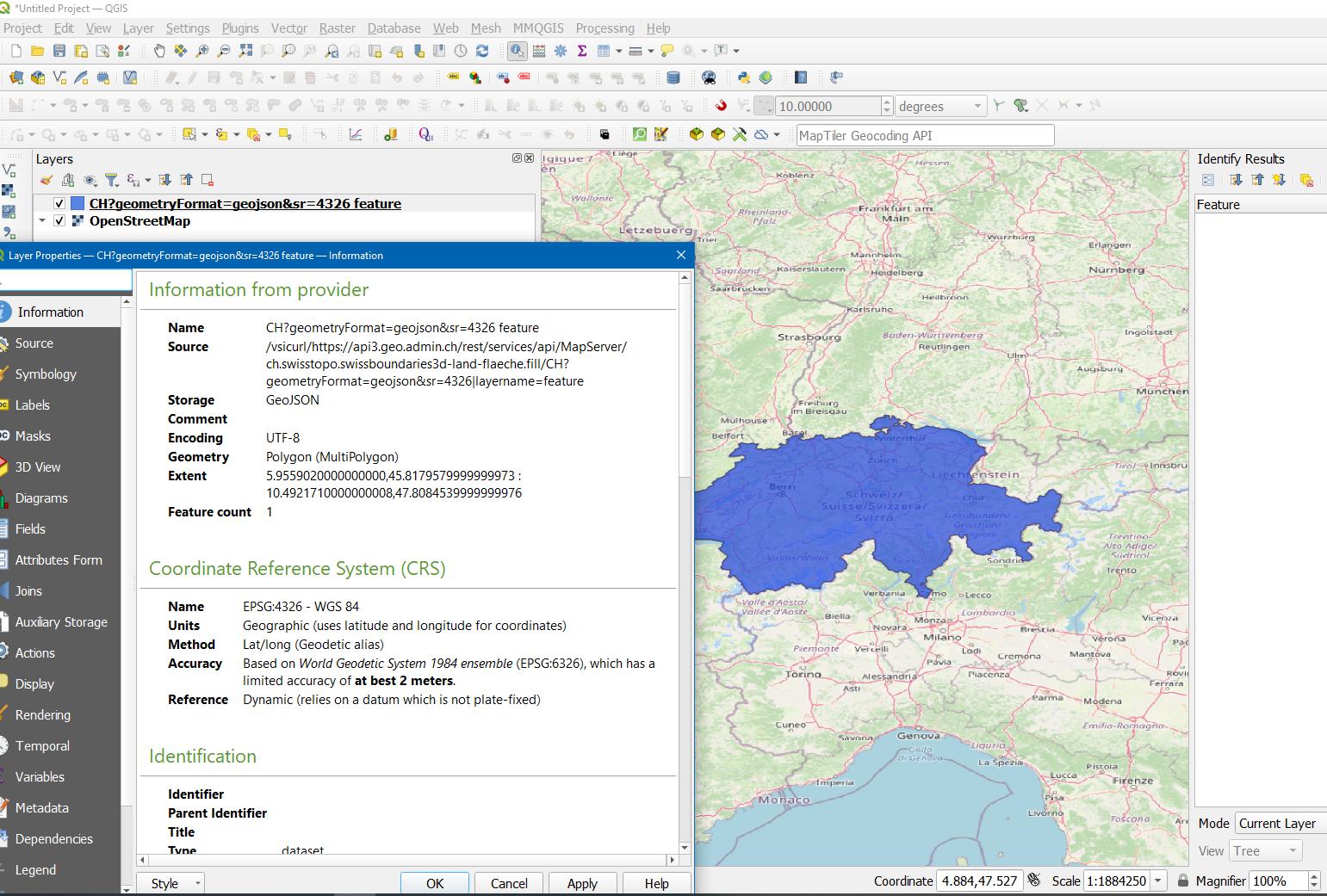
Task: Save the project with the floppy disk icon
Action: [59, 51]
